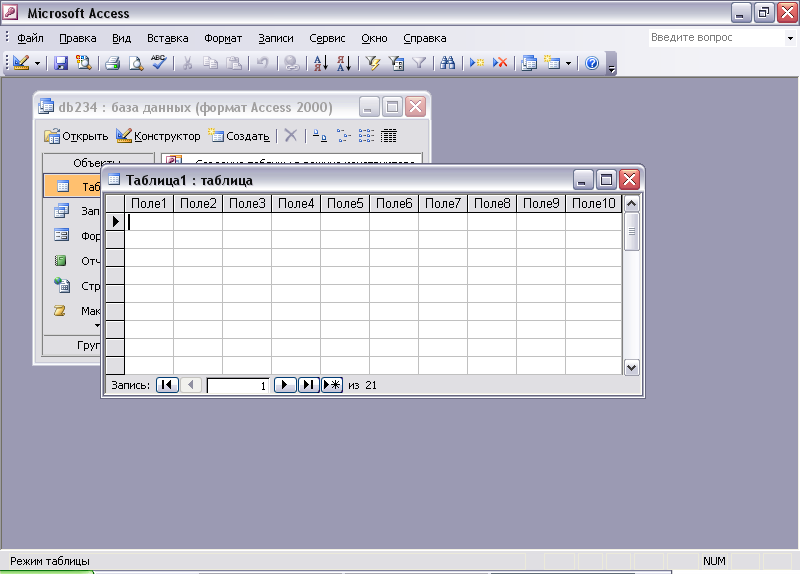Click the new record asterisk navigation button

pyautogui.click(x=332, y=385)
